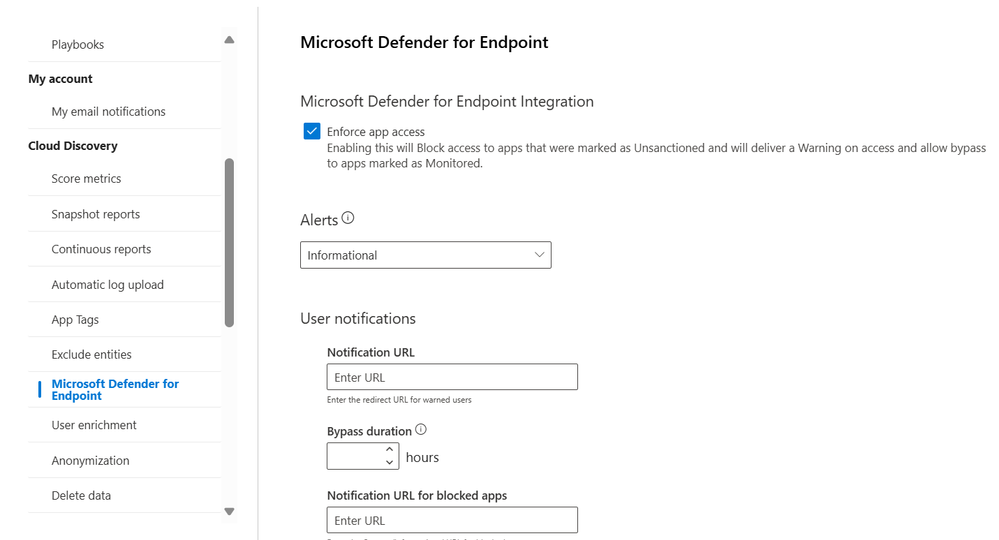Open My email notifications
Screen dimensions: 999x540
tap(108, 111)
